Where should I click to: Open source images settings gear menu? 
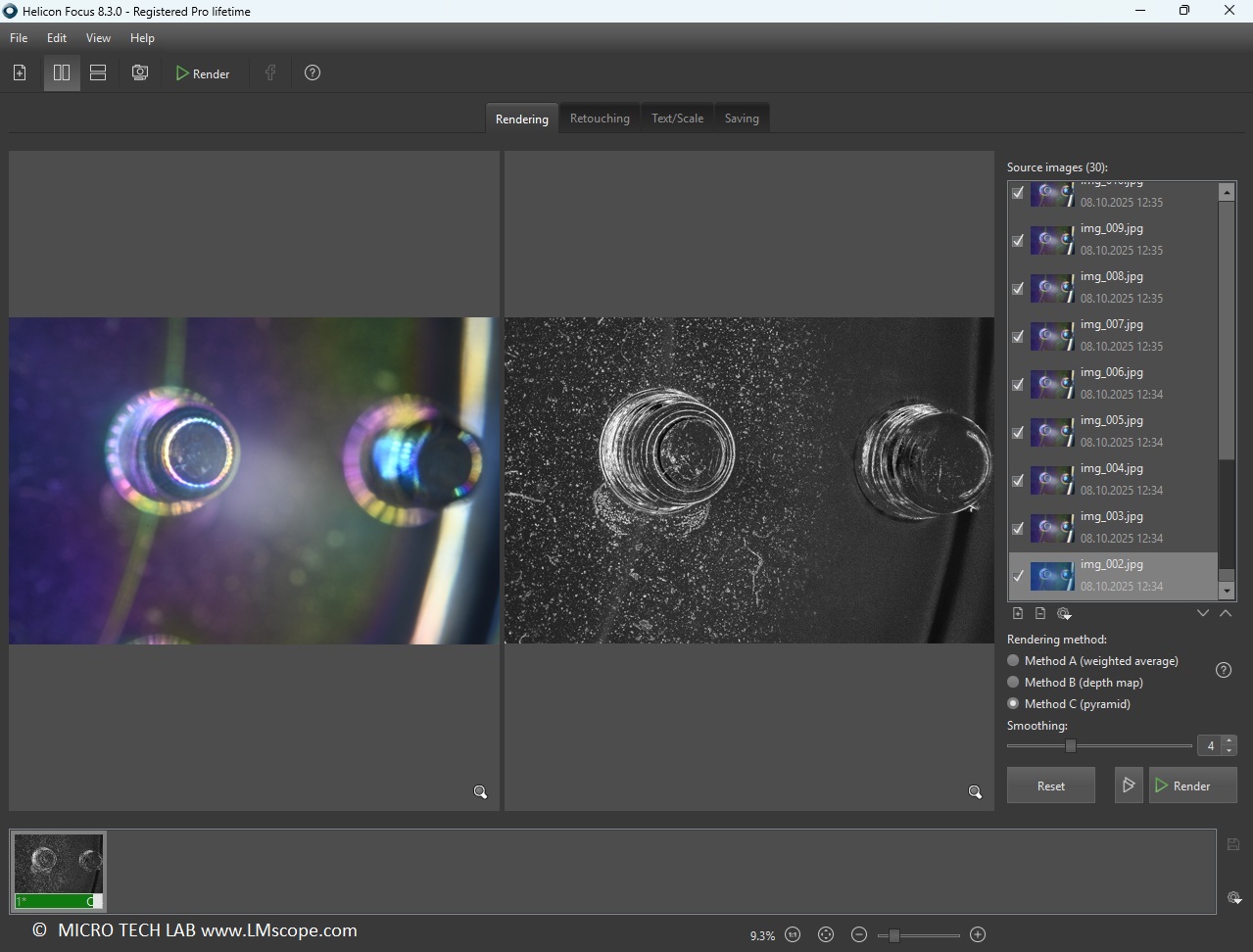[x=1064, y=613]
